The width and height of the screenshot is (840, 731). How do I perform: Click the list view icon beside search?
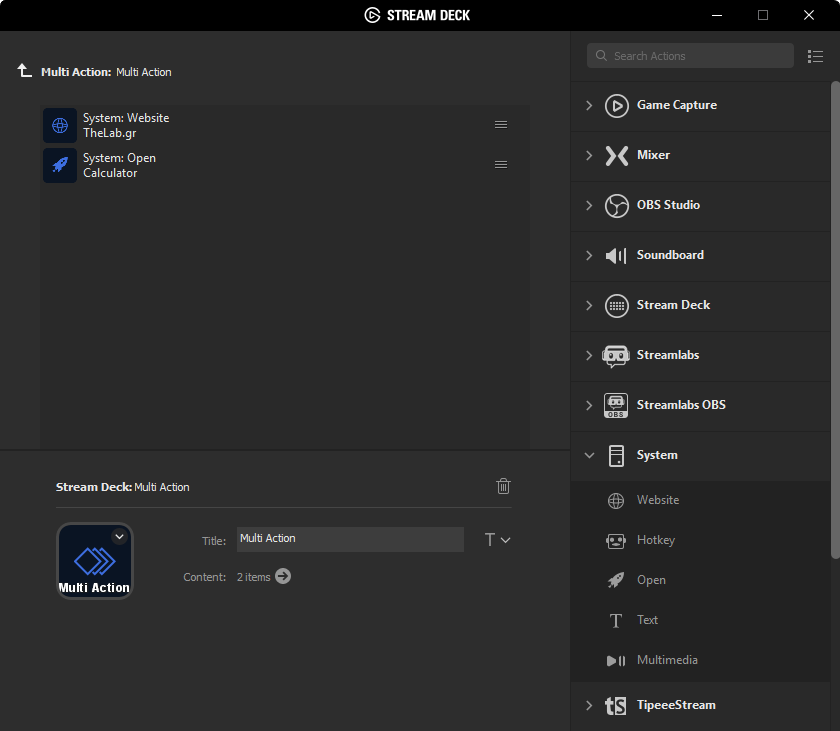[815, 56]
